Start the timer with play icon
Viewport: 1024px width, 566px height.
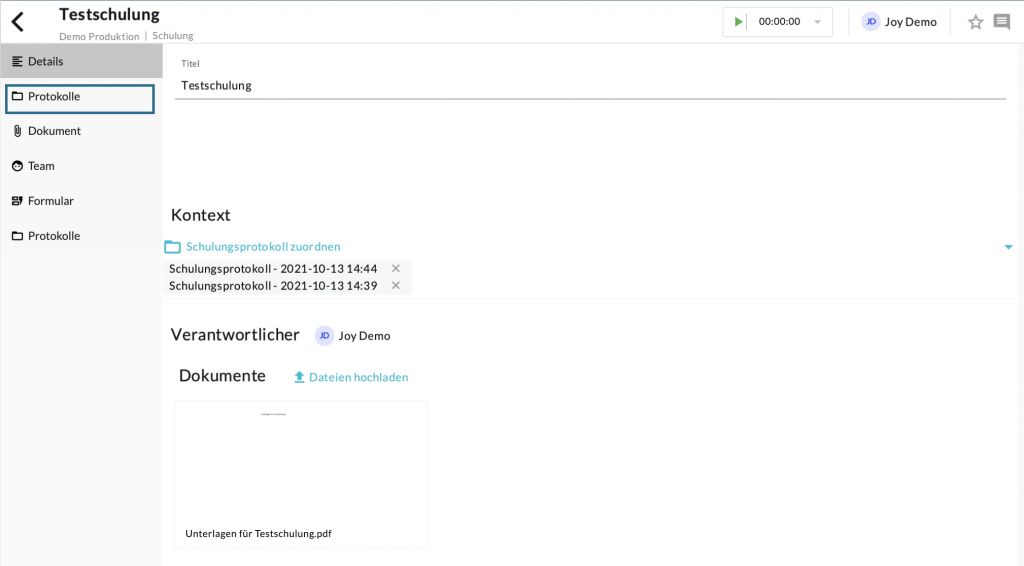coord(739,22)
